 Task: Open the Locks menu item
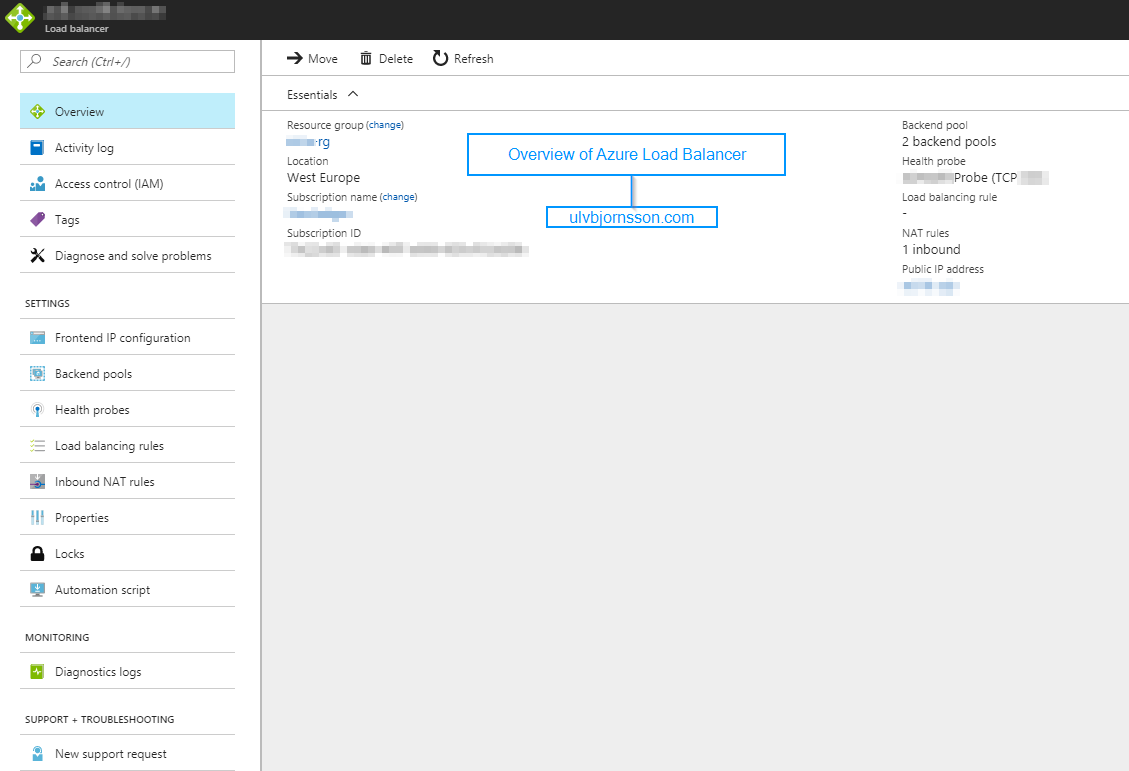click(x=127, y=554)
